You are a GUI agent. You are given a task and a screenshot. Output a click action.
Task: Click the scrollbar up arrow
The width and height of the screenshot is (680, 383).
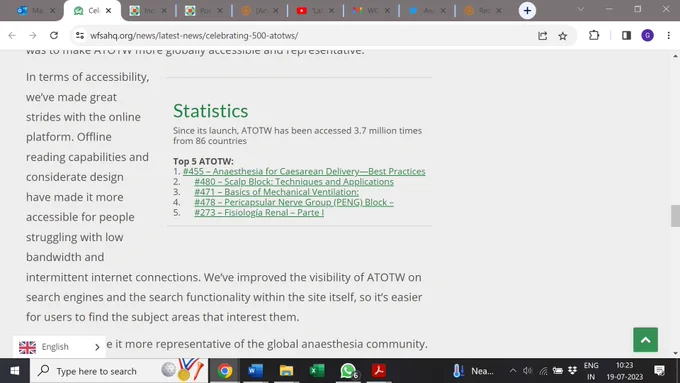[675, 56]
